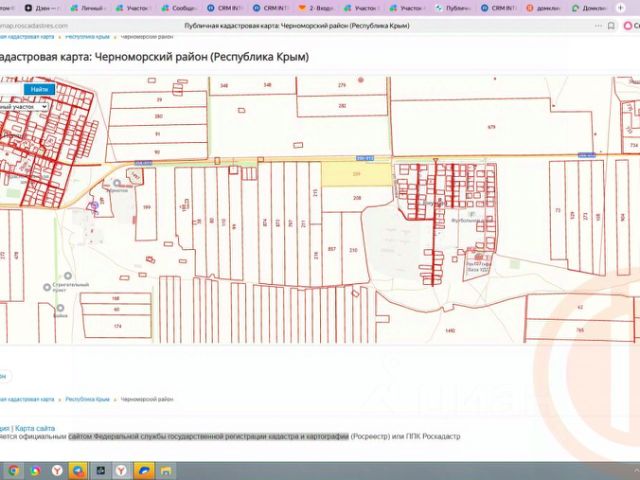
Task: Open the Chrome icon in the taskbar
Action: tap(13, 471)
